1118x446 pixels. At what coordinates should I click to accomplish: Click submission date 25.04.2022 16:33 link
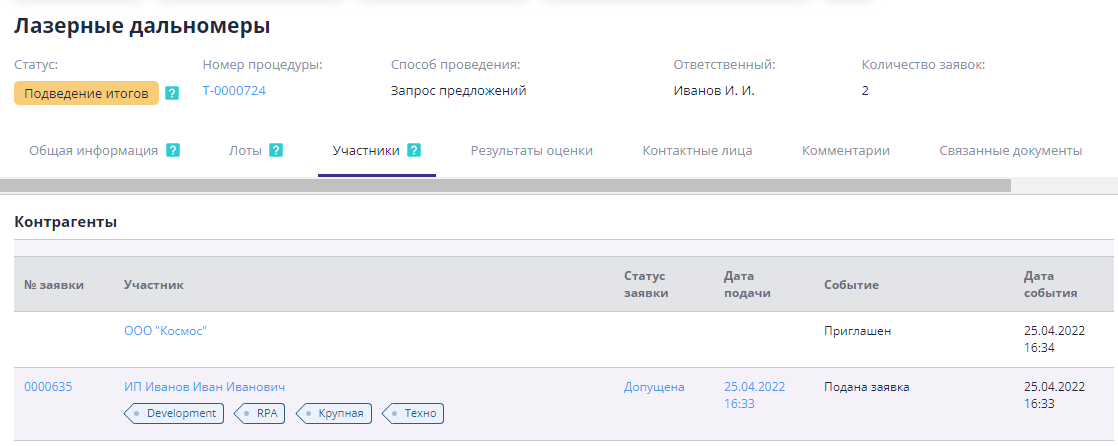point(754,395)
